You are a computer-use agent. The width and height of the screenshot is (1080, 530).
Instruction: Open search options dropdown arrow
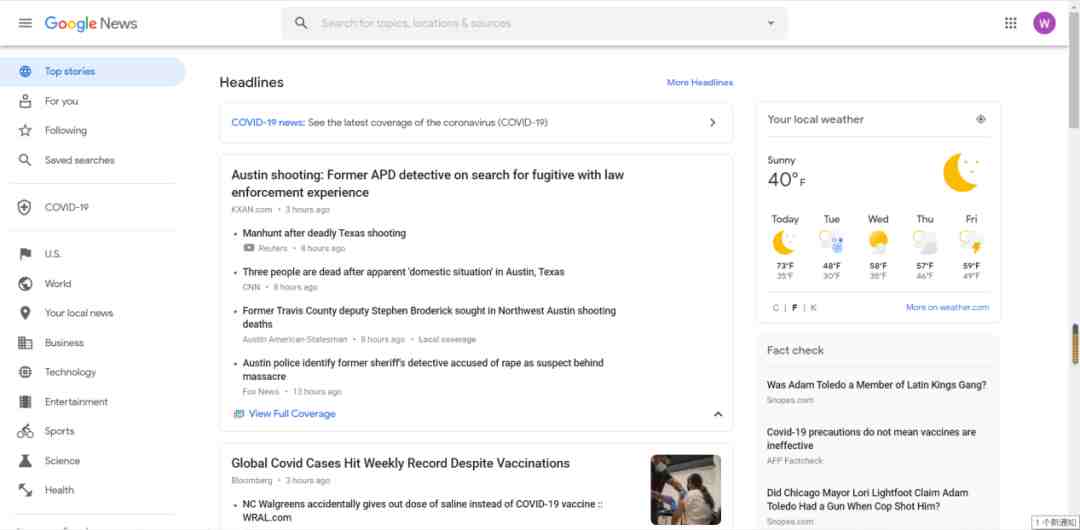click(x=770, y=23)
